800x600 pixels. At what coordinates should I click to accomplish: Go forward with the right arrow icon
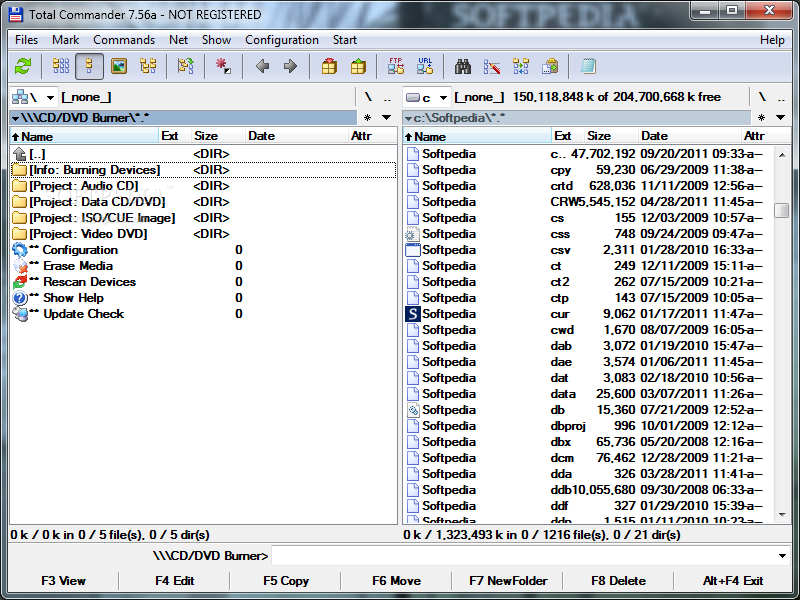click(290, 66)
